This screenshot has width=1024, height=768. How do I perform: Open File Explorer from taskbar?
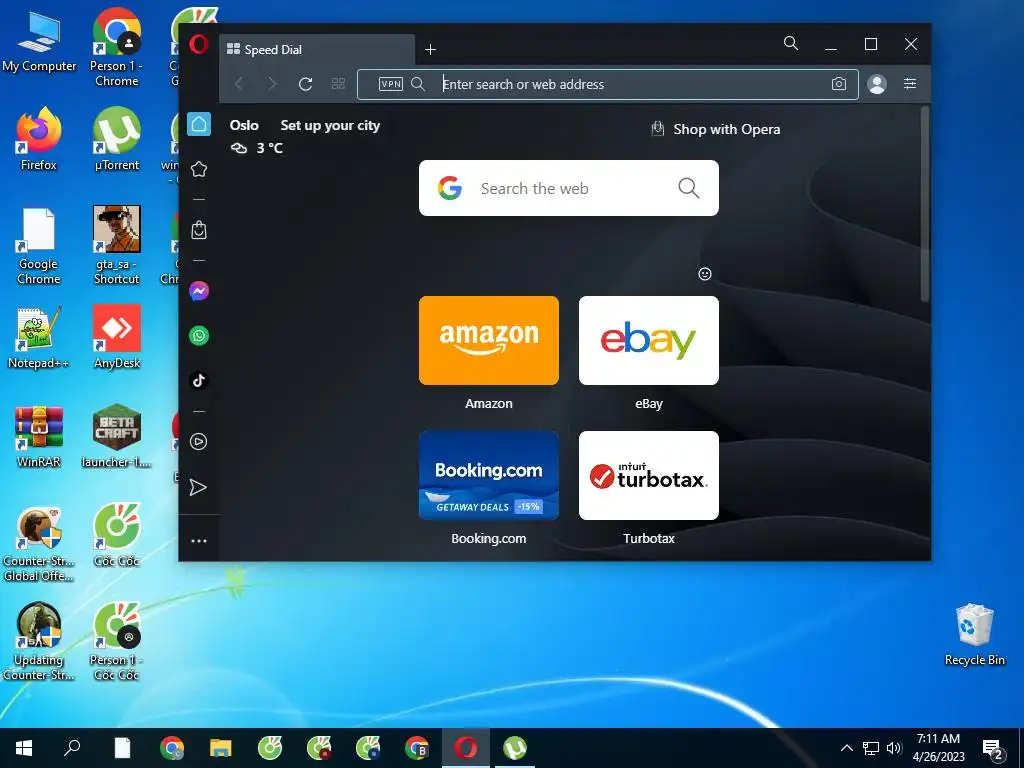click(x=221, y=748)
